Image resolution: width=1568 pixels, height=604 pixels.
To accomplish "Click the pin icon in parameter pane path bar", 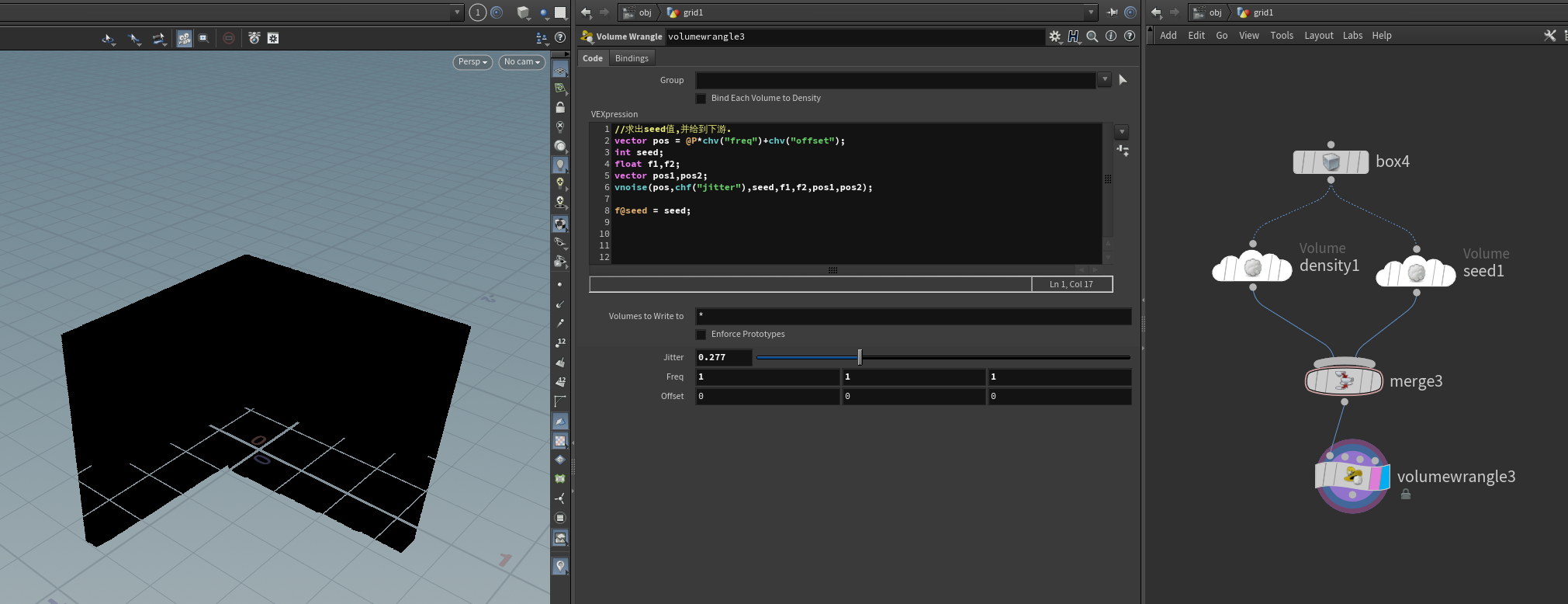I will 1112,12.
